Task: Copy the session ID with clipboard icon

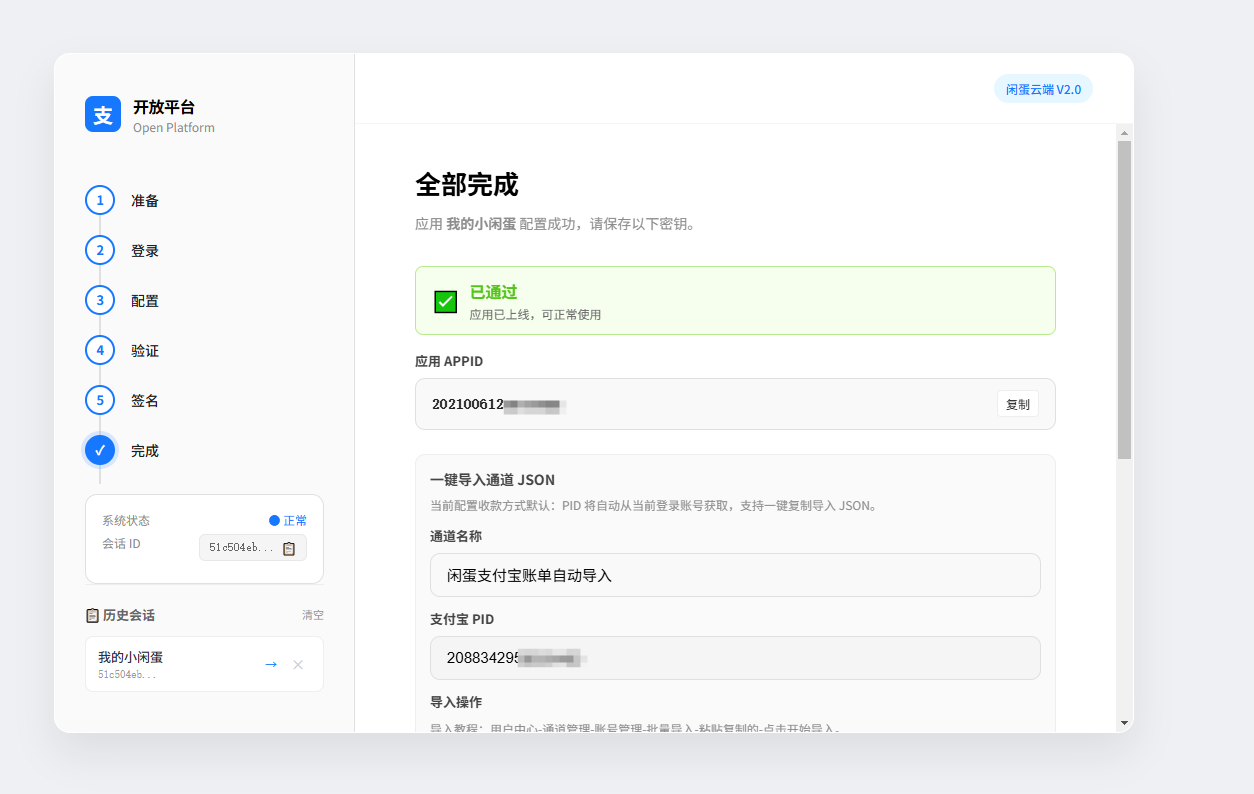Action: point(289,548)
